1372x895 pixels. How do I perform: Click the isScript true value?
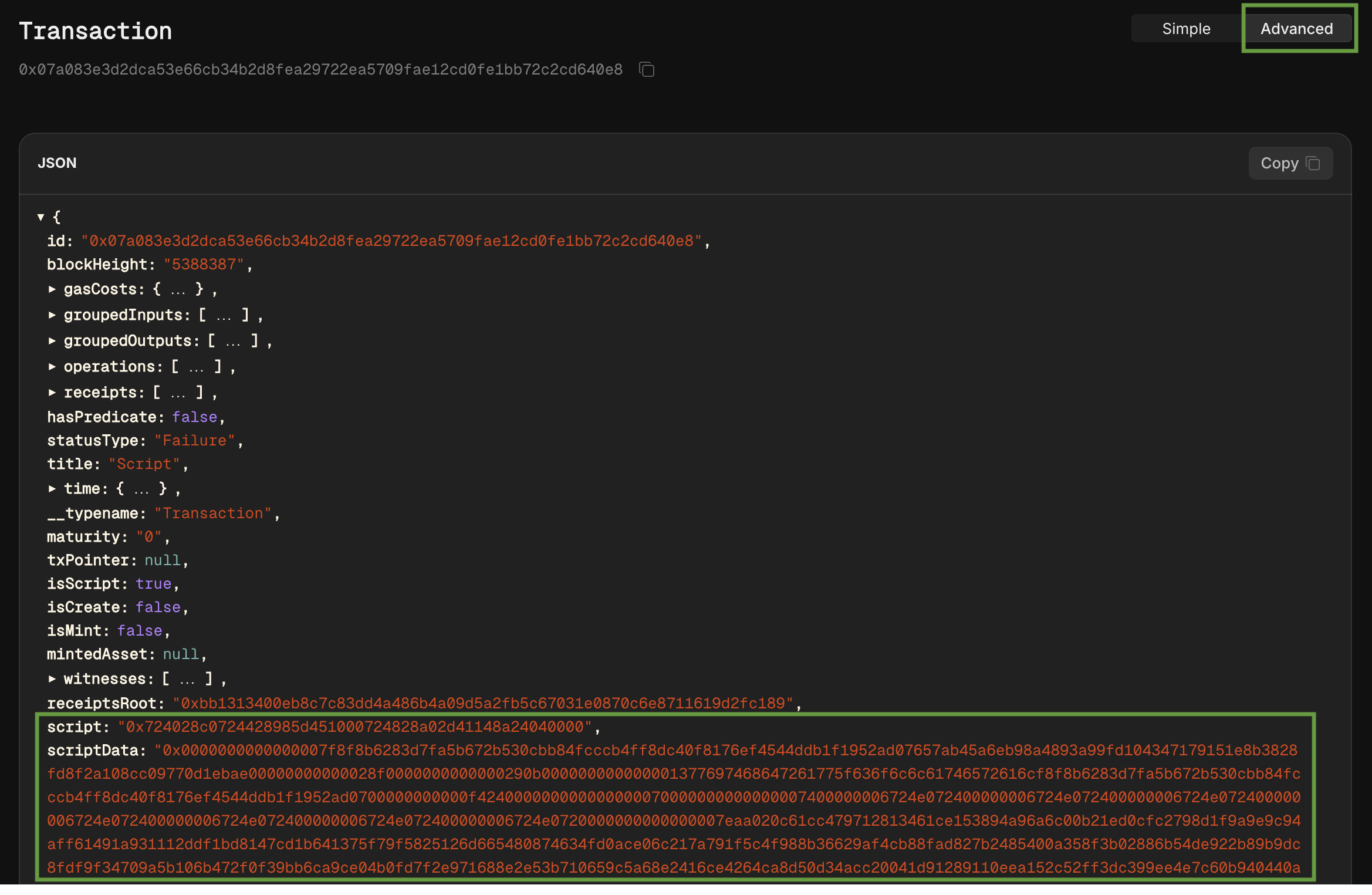pos(154,584)
